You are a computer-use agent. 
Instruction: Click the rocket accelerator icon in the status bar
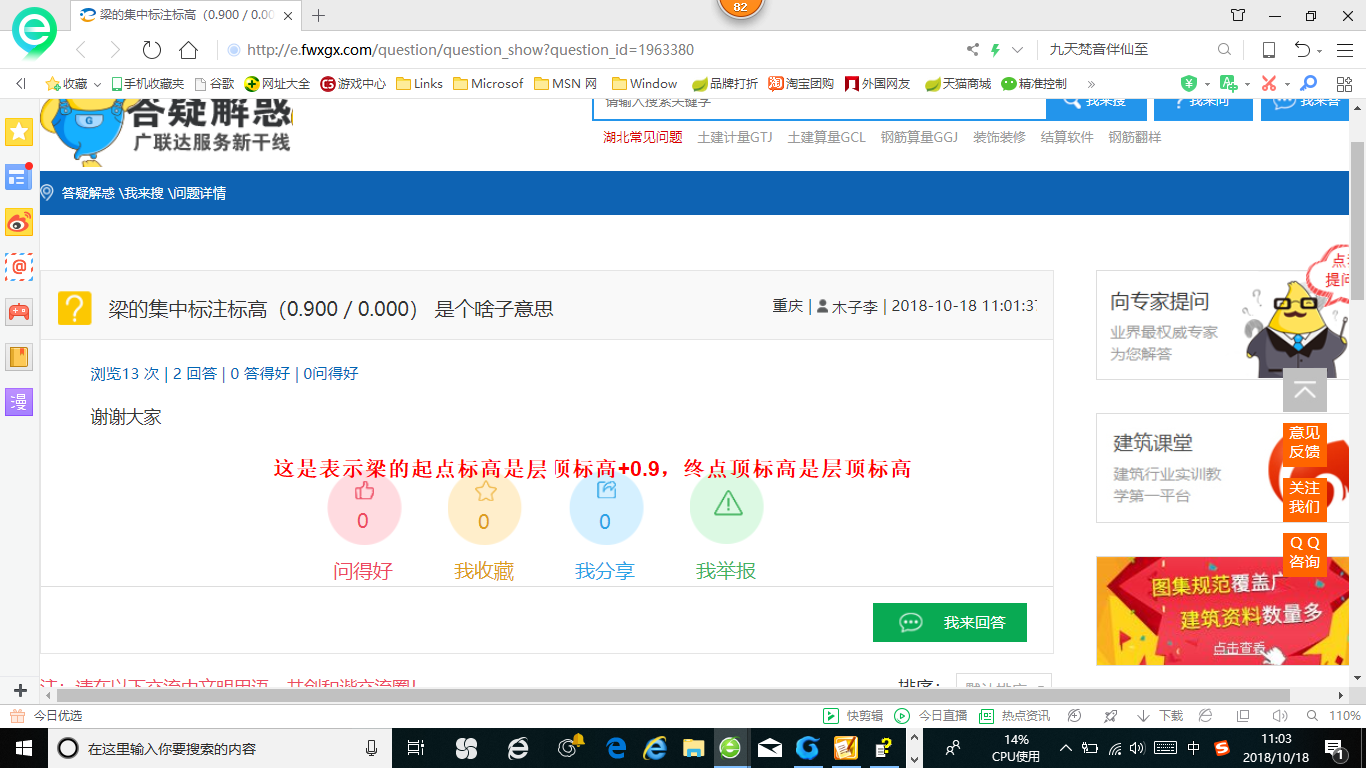click(x=1110, y=716)
